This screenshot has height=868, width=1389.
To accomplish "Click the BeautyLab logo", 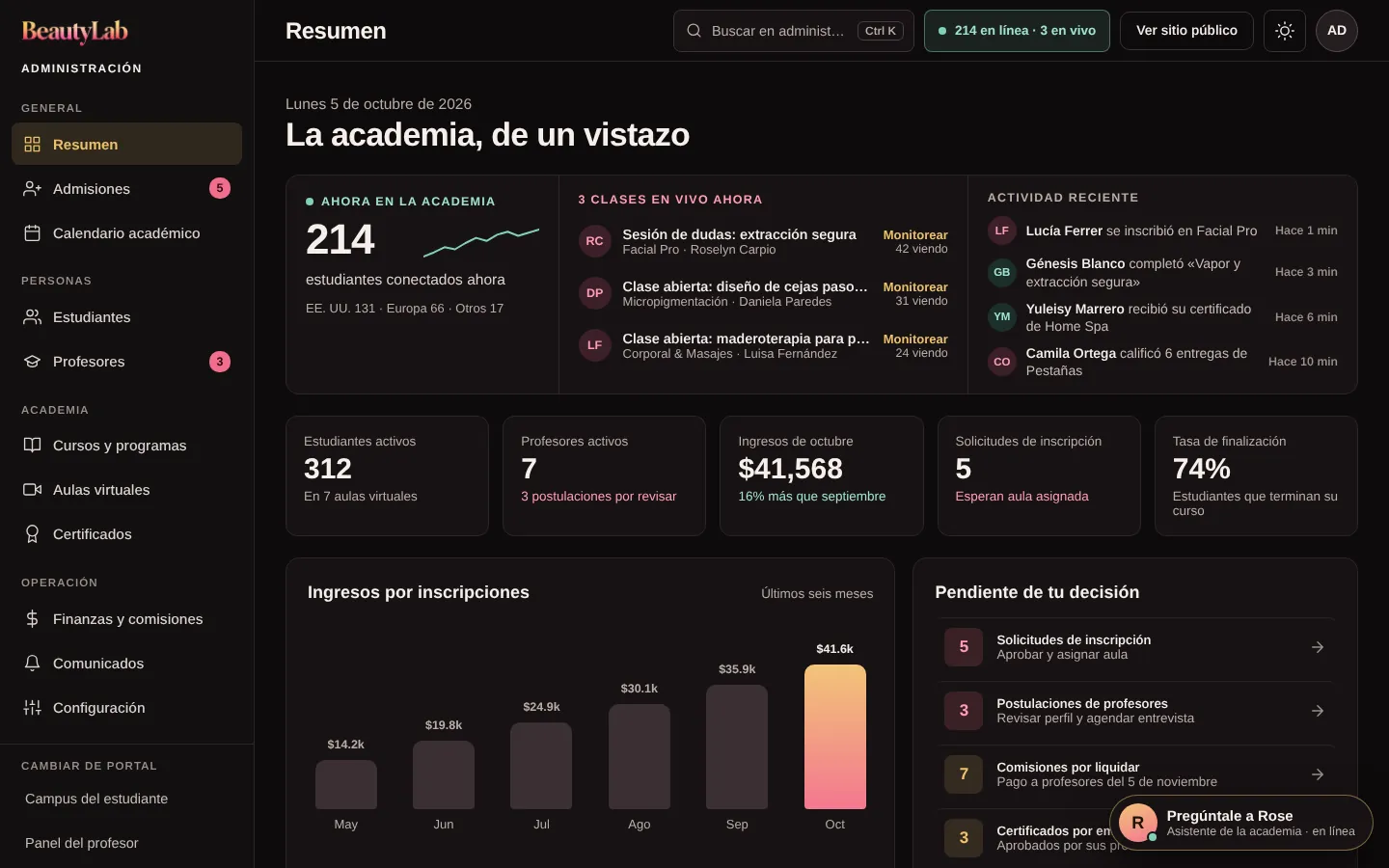I will click(75, 32).
